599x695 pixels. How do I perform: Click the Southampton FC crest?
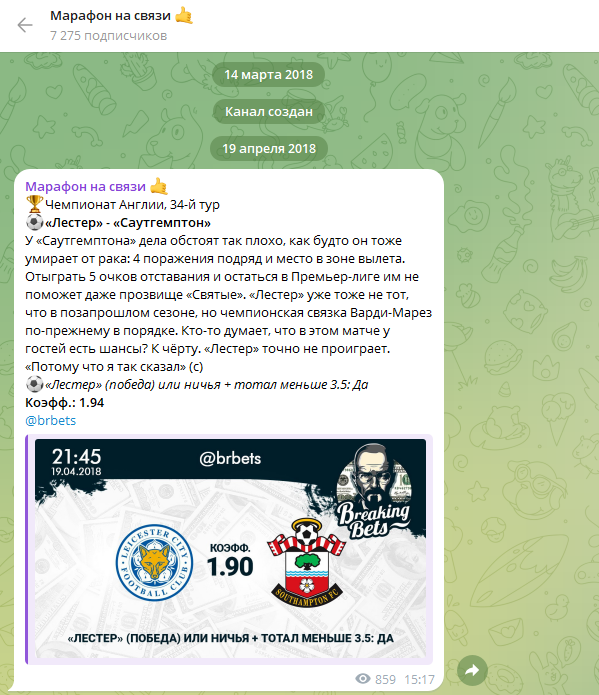306,563
